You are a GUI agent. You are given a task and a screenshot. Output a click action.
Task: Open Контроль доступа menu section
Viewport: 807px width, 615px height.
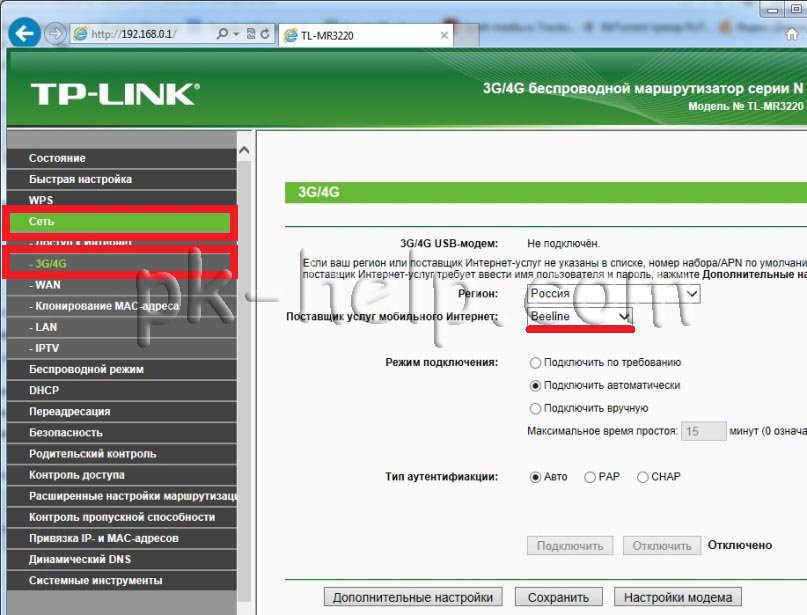[122, 475]
